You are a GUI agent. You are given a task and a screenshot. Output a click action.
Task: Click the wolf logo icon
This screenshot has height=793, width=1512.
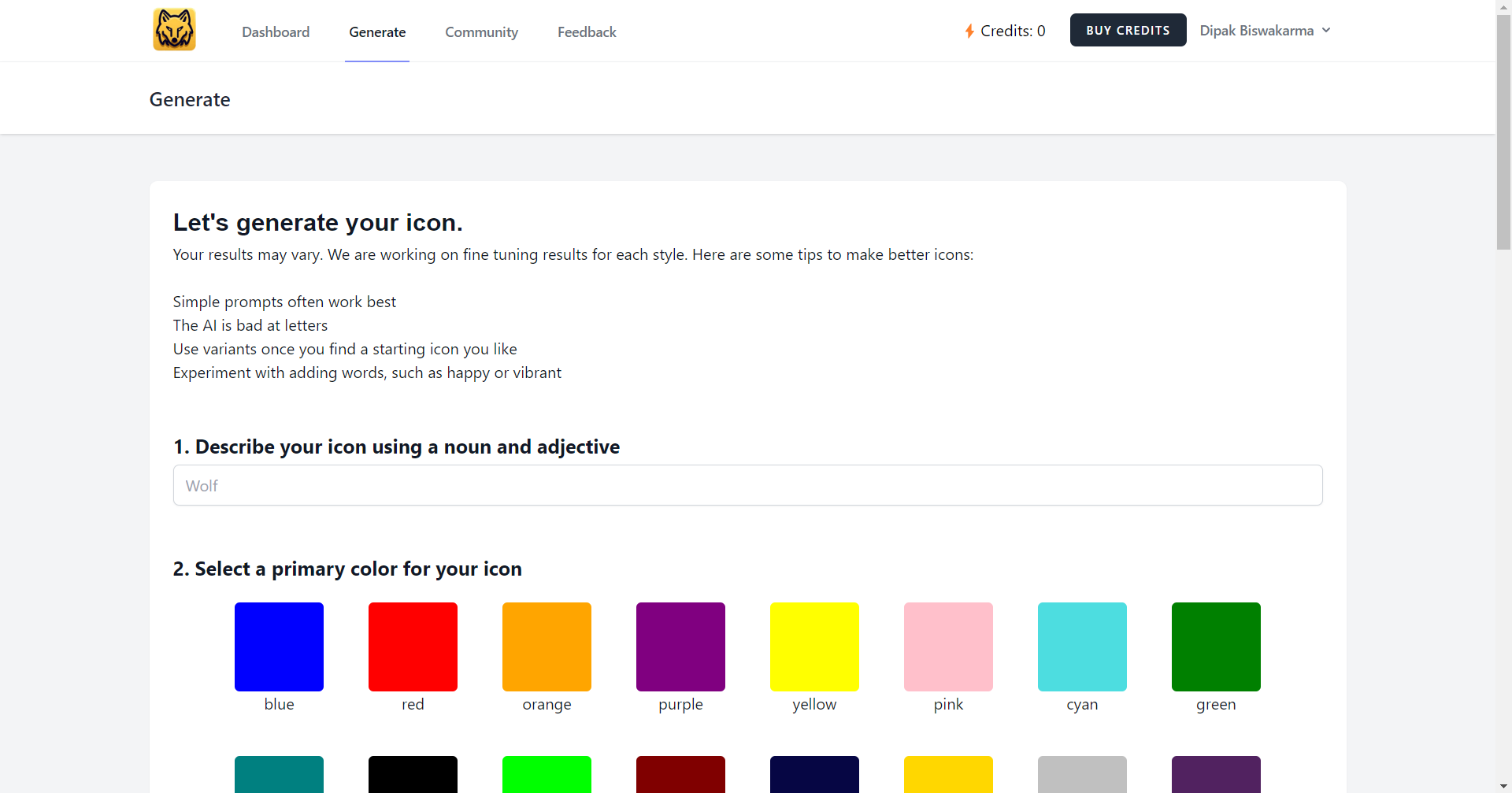tap(174, 30)
